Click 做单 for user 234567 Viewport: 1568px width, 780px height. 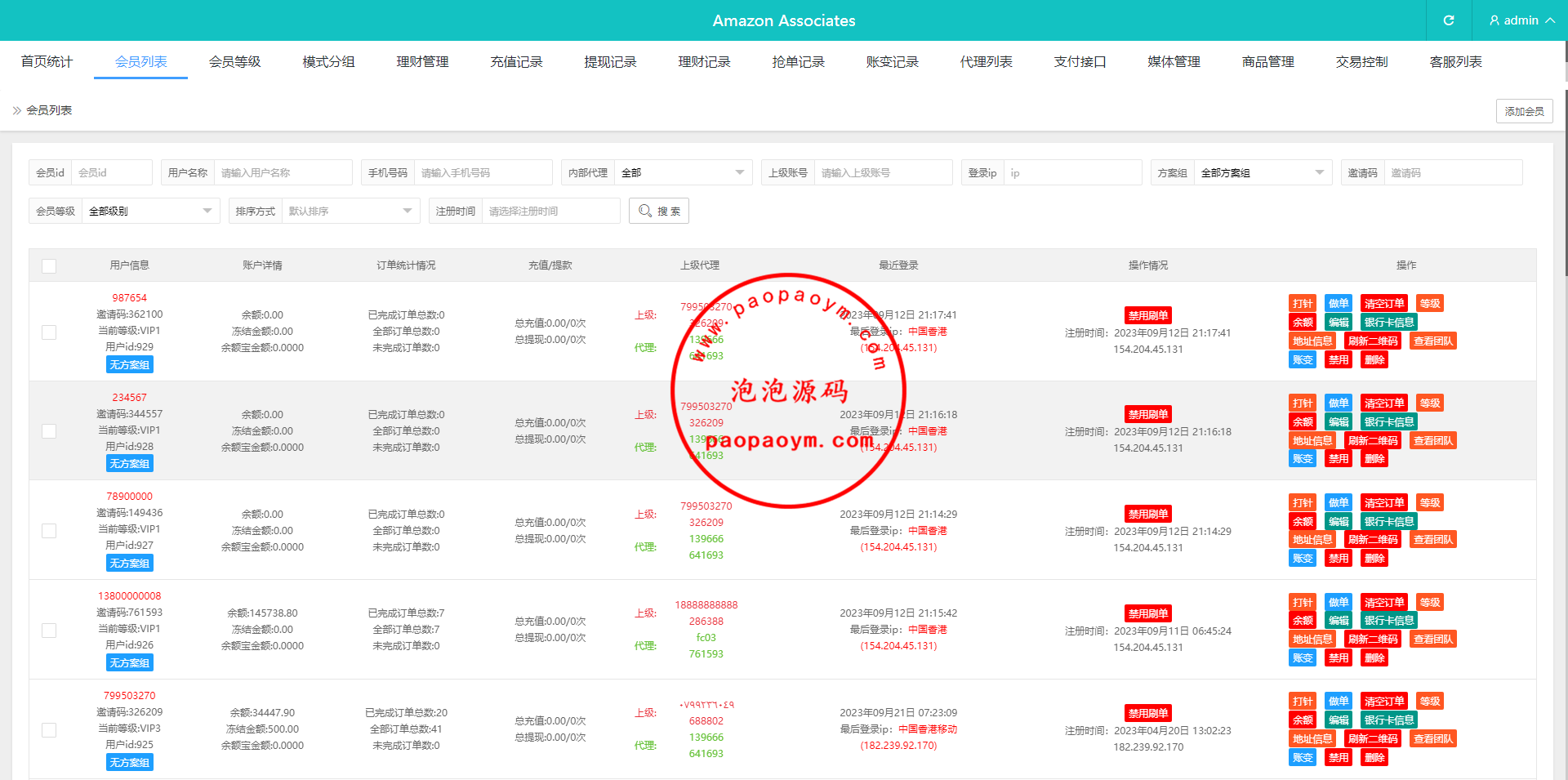pos(1338,403)
